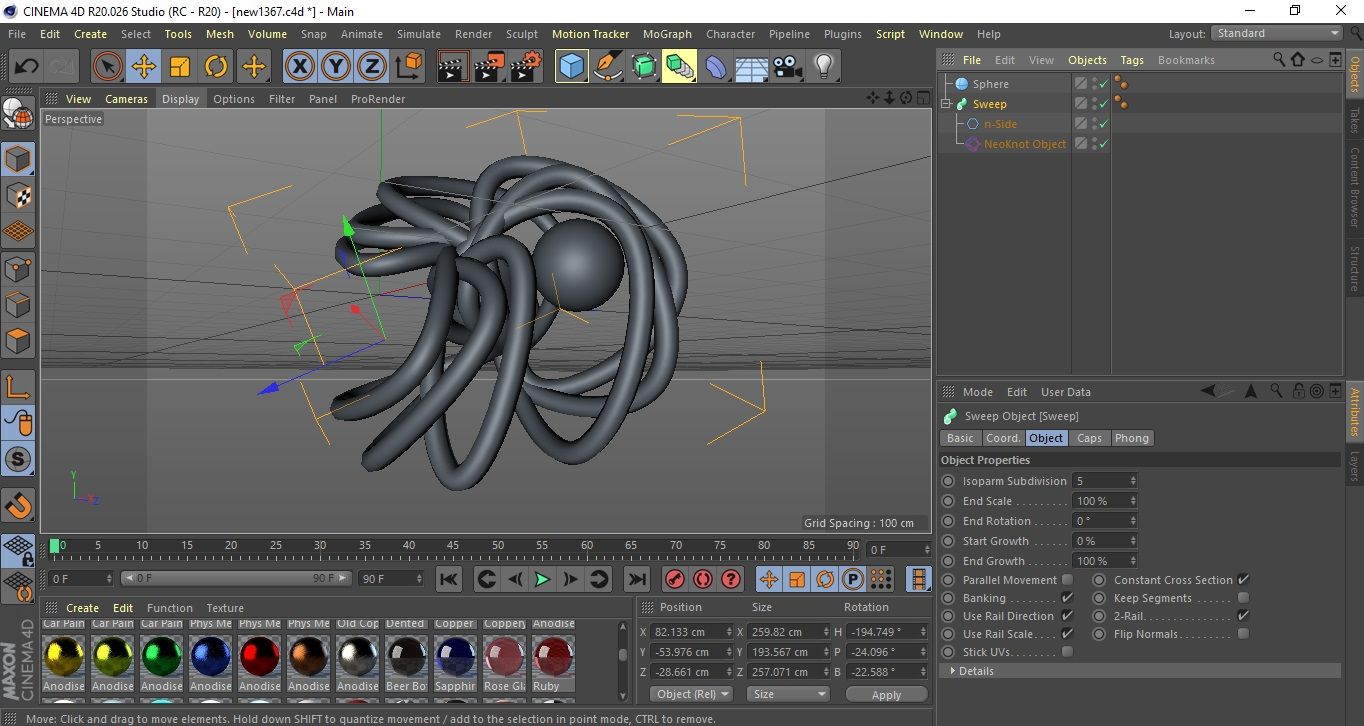Open Edit Render Settings icon

[526, 67]
